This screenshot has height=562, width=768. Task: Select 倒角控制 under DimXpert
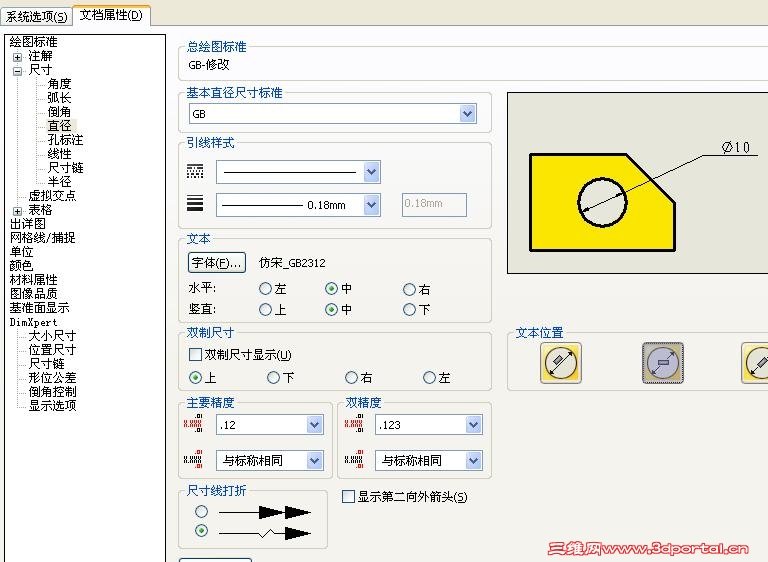pyautogui.click(x=52, y=391)
